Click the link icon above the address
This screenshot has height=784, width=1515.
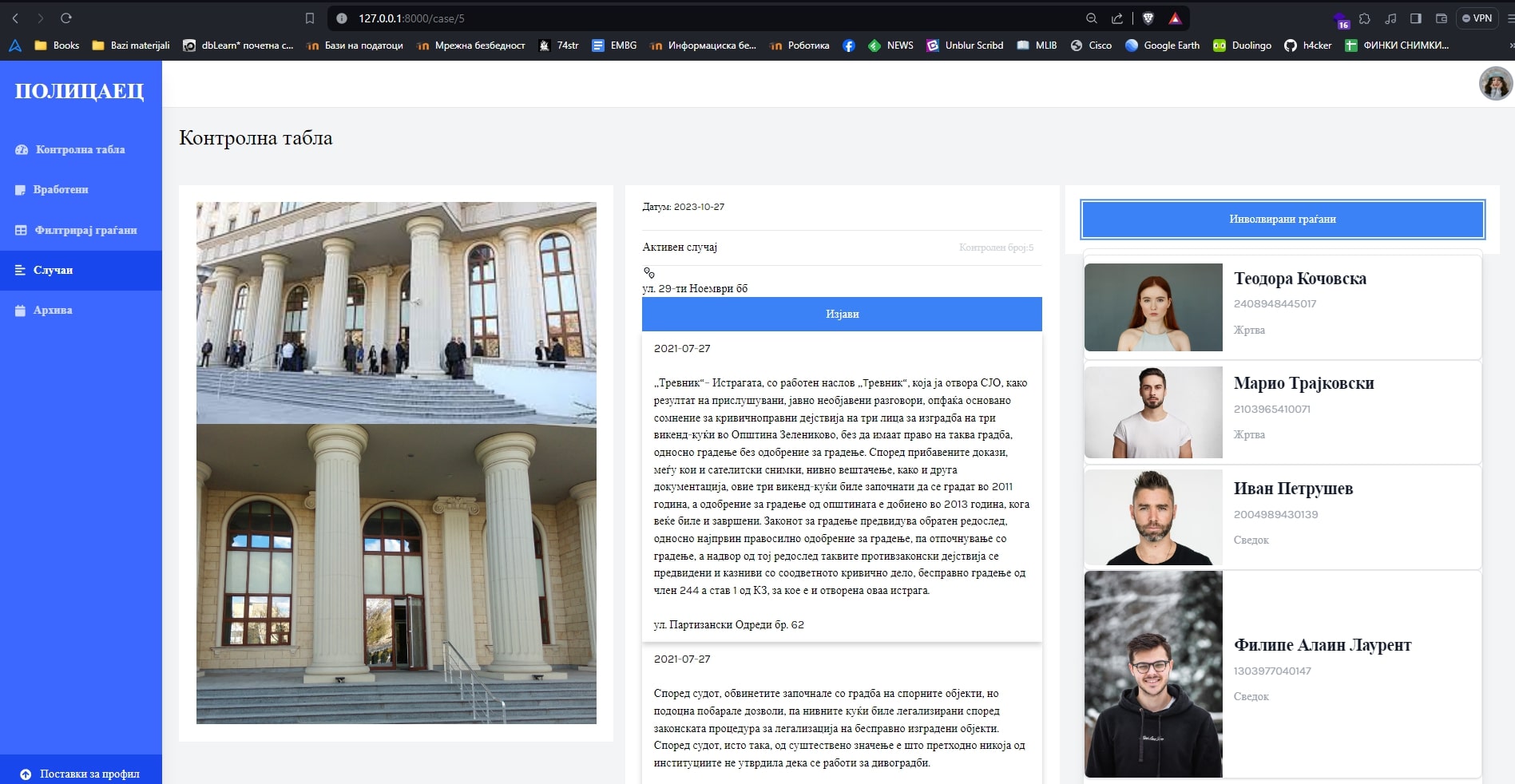[x=649, y=273]
